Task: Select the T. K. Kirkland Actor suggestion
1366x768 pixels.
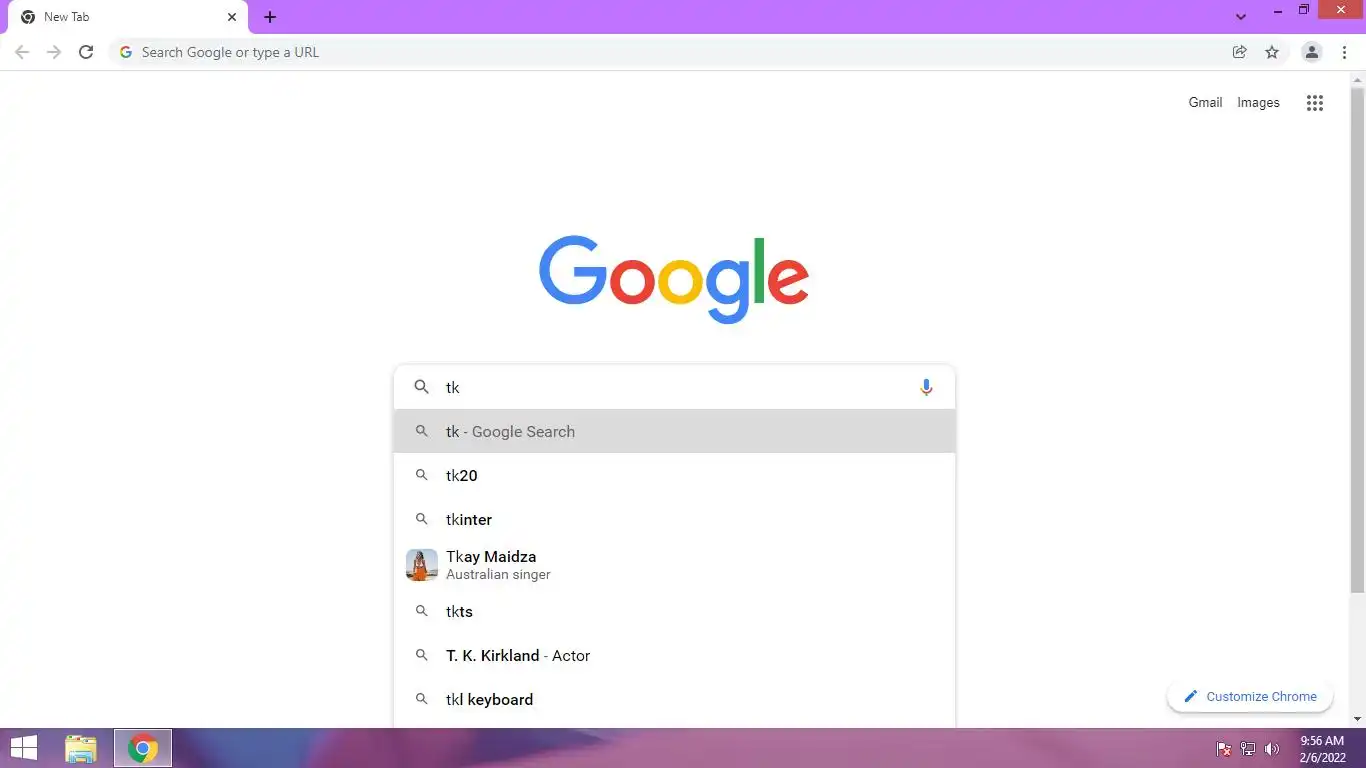Action: [675, 655]
